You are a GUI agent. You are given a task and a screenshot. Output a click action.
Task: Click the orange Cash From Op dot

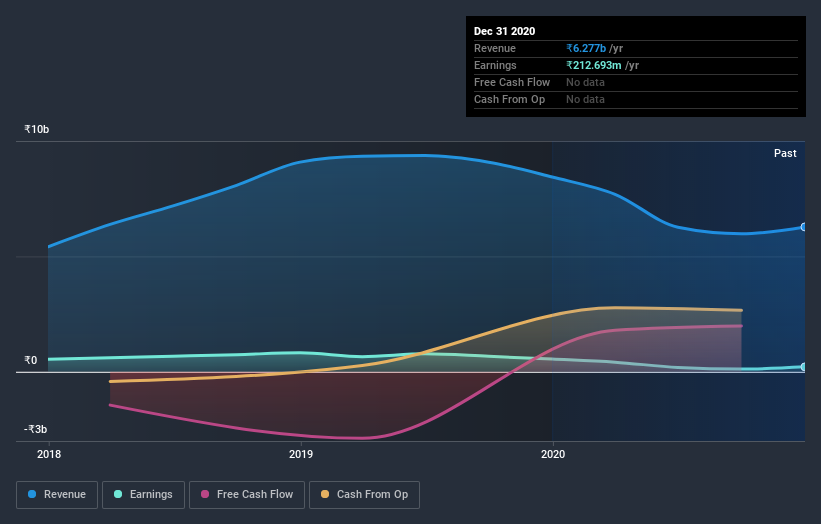pyautogui.click(x=325, y=494)
